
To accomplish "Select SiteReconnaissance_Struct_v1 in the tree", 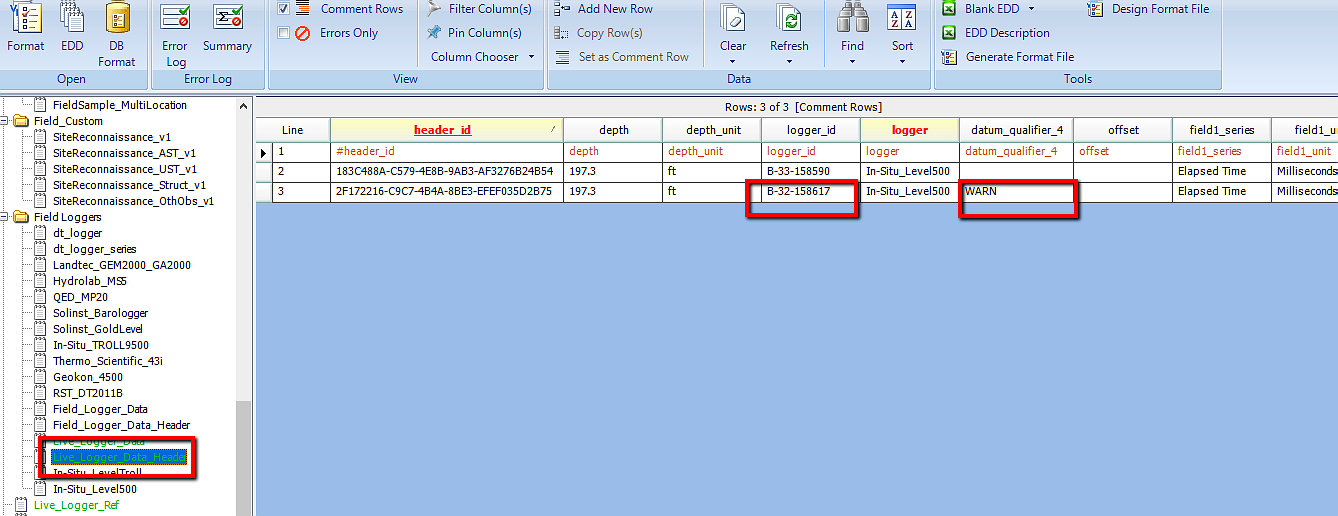I will click(129, 185).
